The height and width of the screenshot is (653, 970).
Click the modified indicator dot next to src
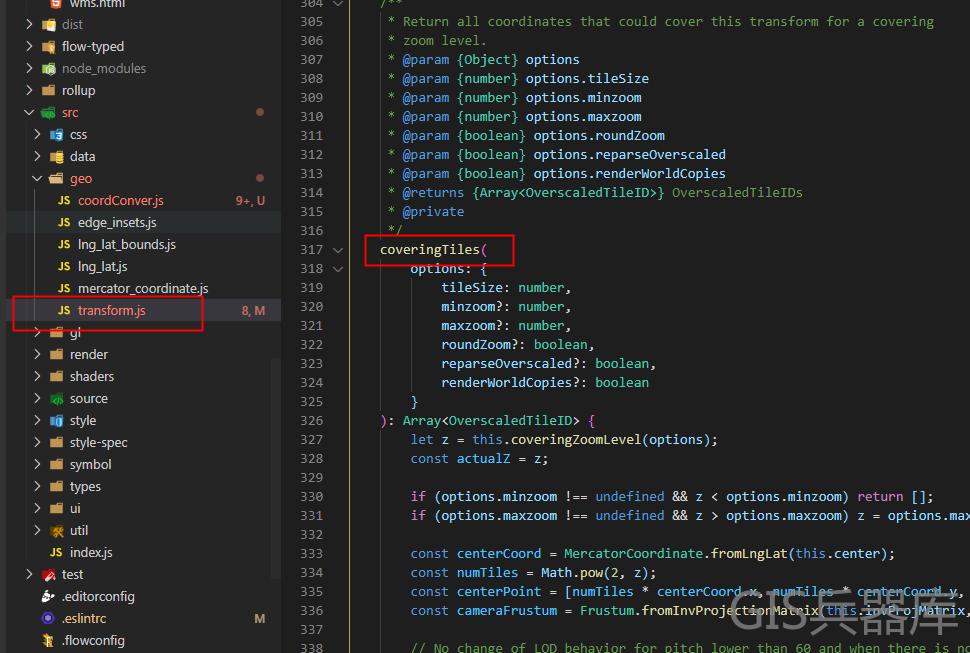coord(261,112)
